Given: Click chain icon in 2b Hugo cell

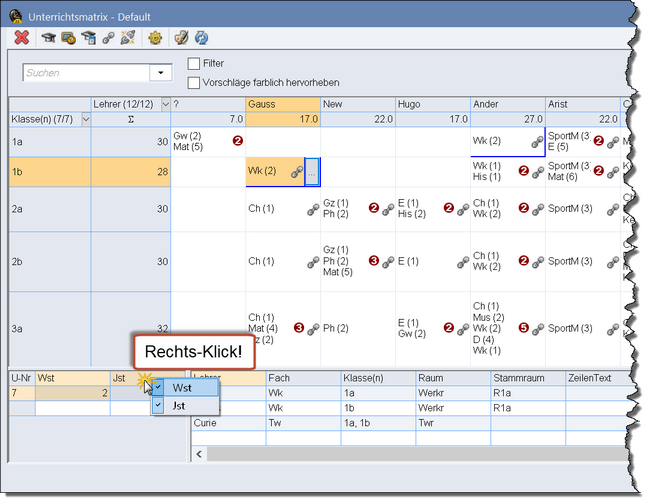Looking at the screenshot, I should click(463, 262).
